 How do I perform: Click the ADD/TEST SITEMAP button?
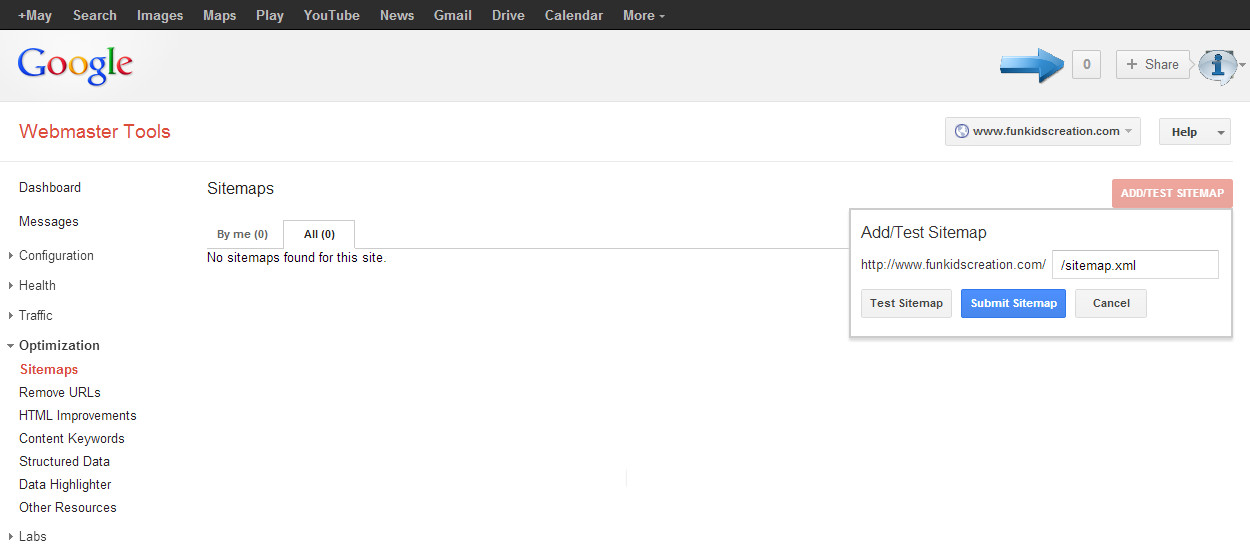tap(1172, 193)
